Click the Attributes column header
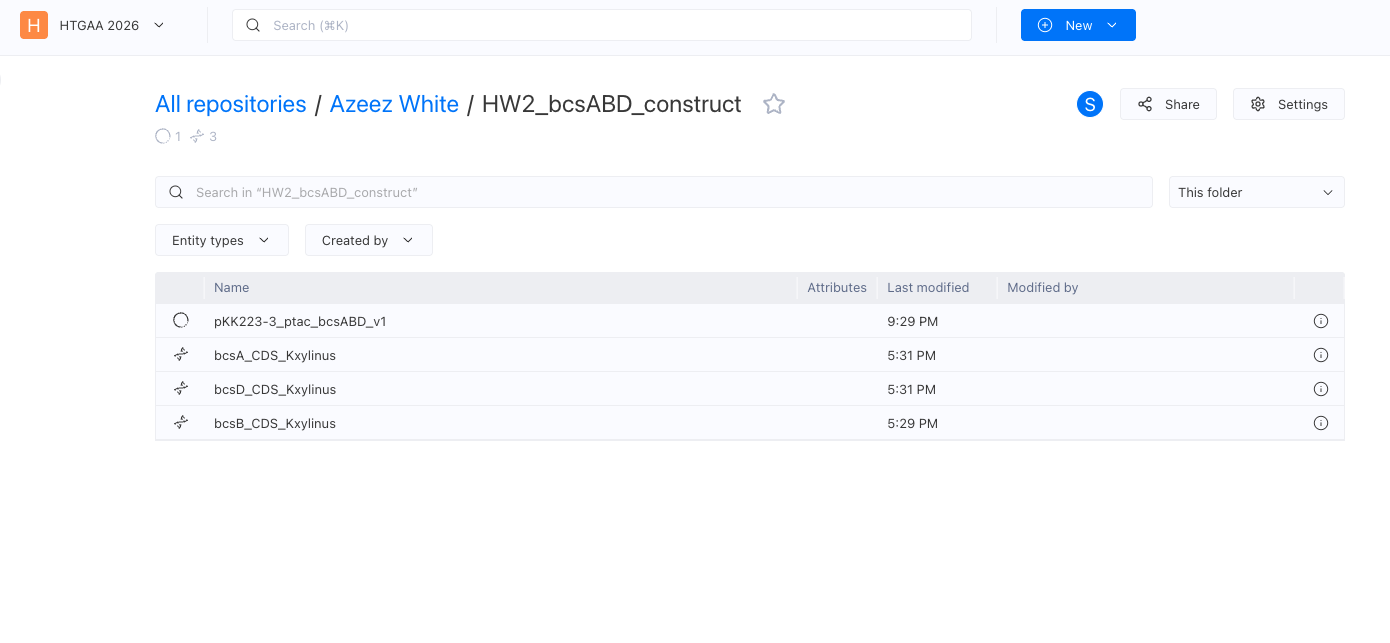 [x=837, y=287]
